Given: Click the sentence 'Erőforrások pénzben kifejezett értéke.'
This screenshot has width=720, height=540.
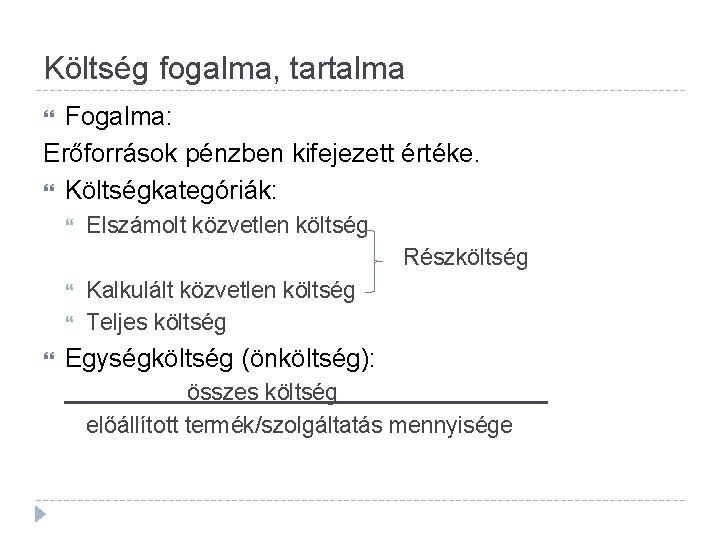Looking at the screenshot, I should [x=261, y=153].
